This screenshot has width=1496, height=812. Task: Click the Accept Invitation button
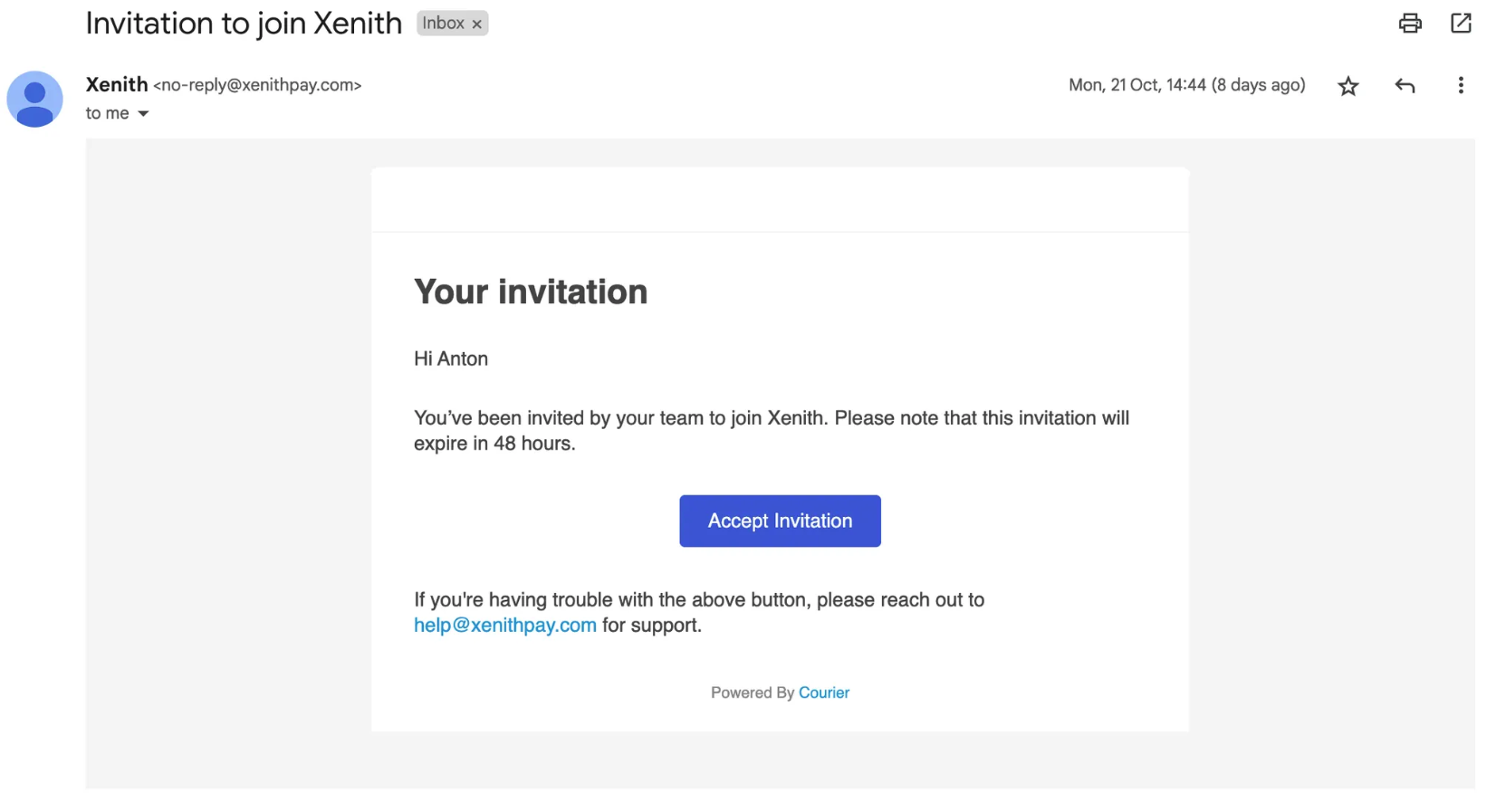click(x=780, y=521)
